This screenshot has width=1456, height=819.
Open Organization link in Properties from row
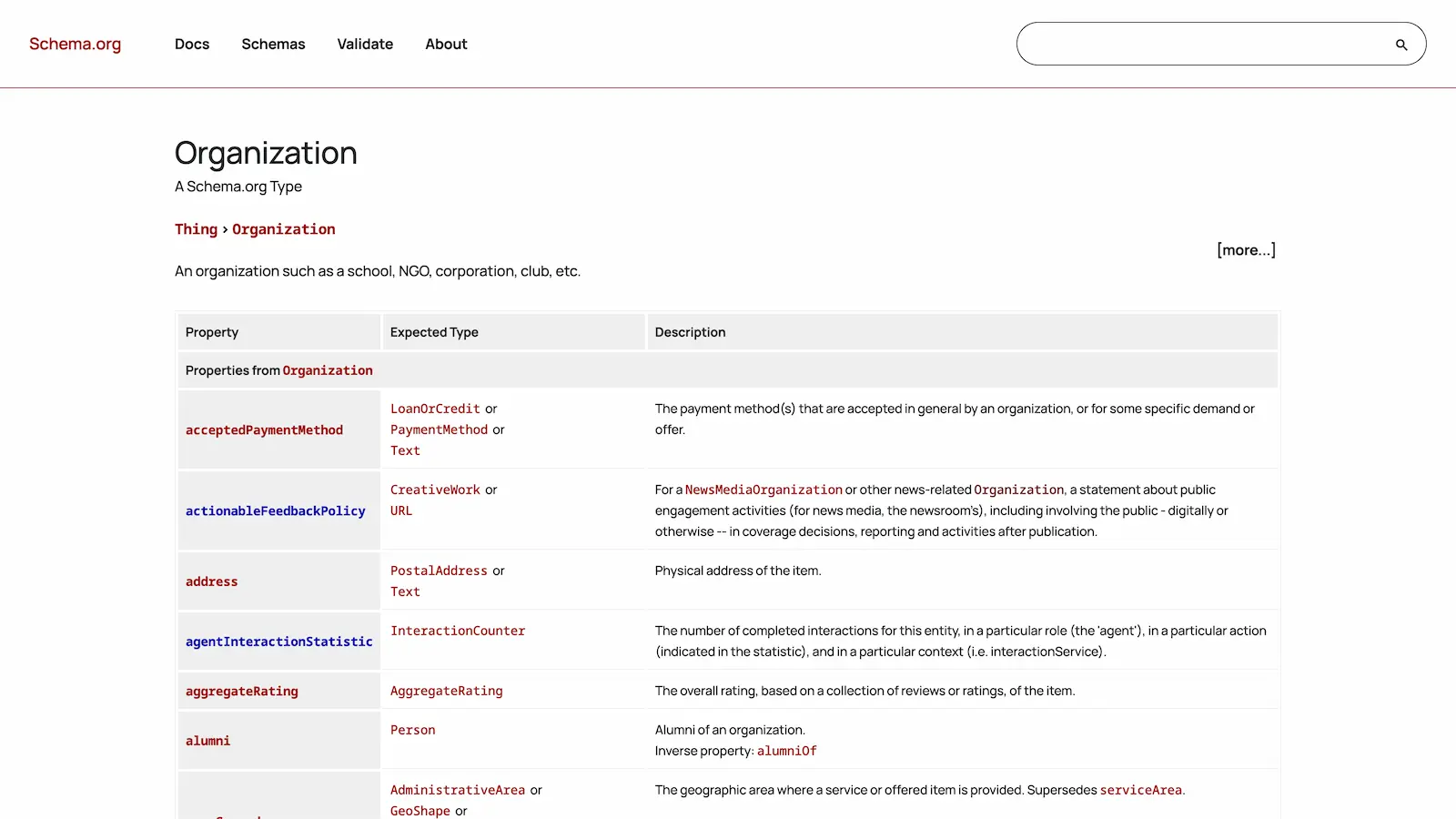tap(328, 370)
